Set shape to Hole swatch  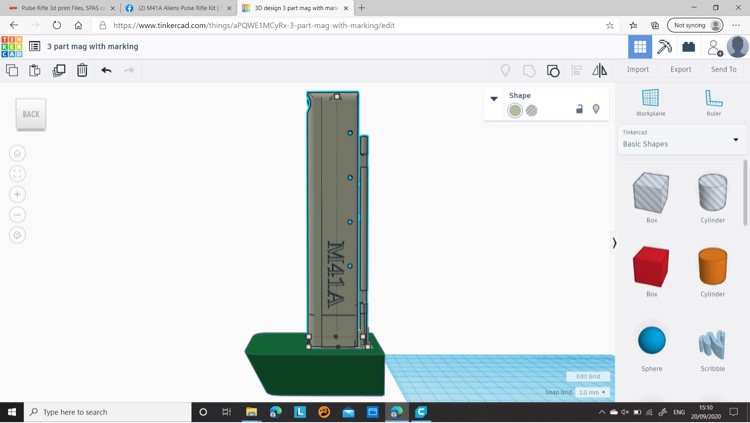click(531, 111)
